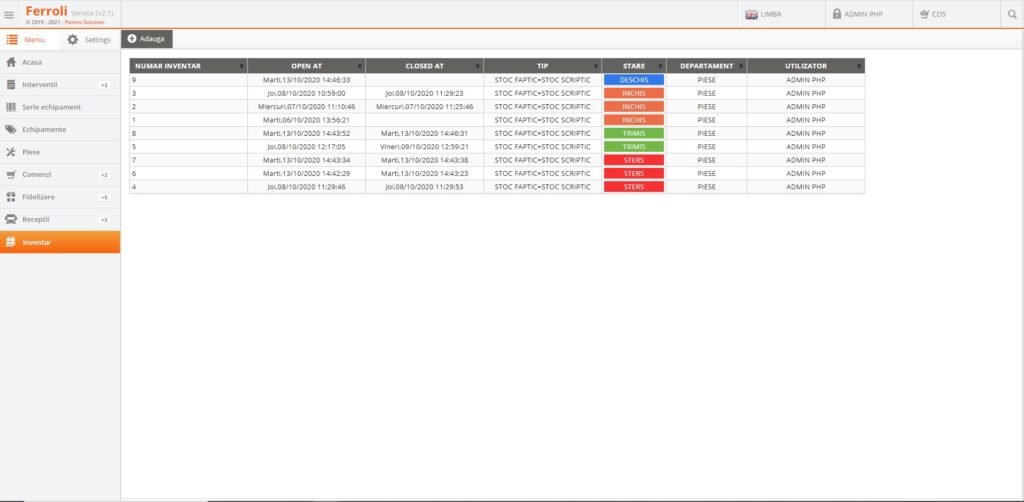Select the Meniu tab

26,39
